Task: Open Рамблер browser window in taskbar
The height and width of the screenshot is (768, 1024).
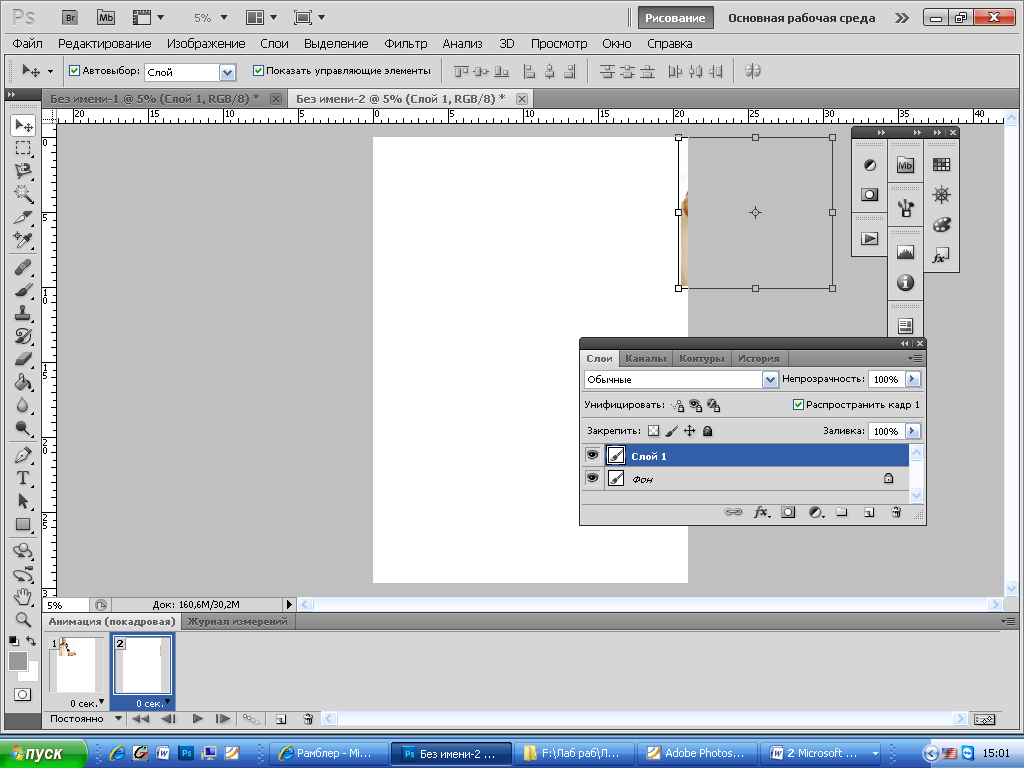Action: point(330,753)
